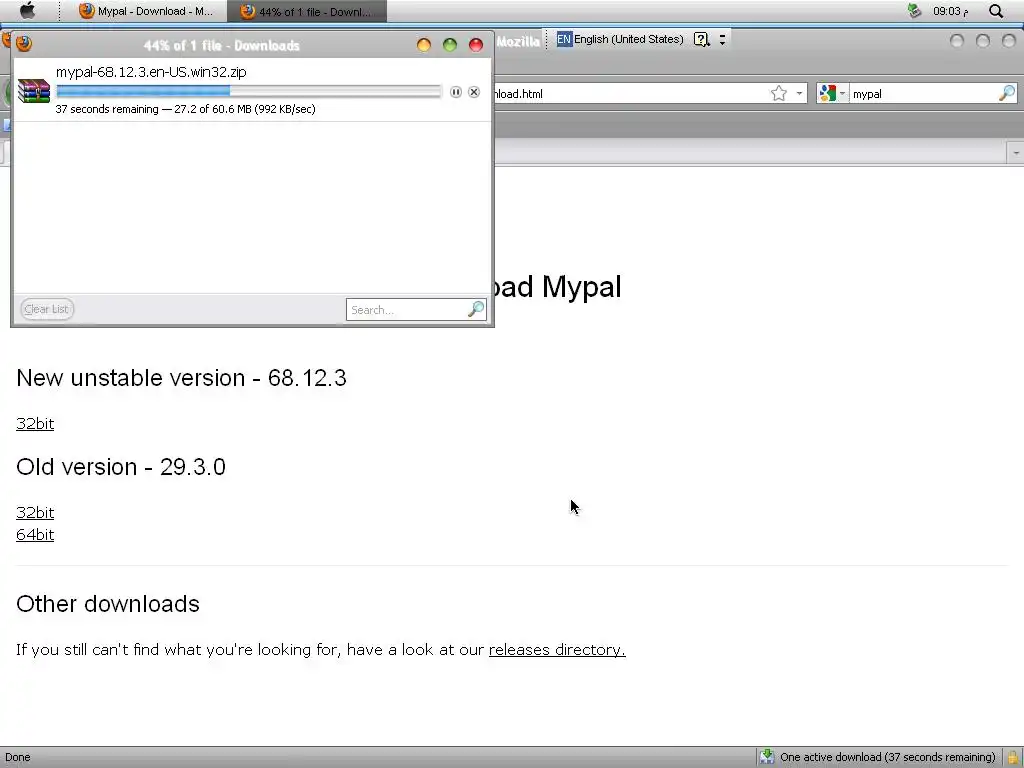Viewport: 1024px width, 768px height.
Task: Click the green tray icon beside clock
Action: (x=914, y=10)
